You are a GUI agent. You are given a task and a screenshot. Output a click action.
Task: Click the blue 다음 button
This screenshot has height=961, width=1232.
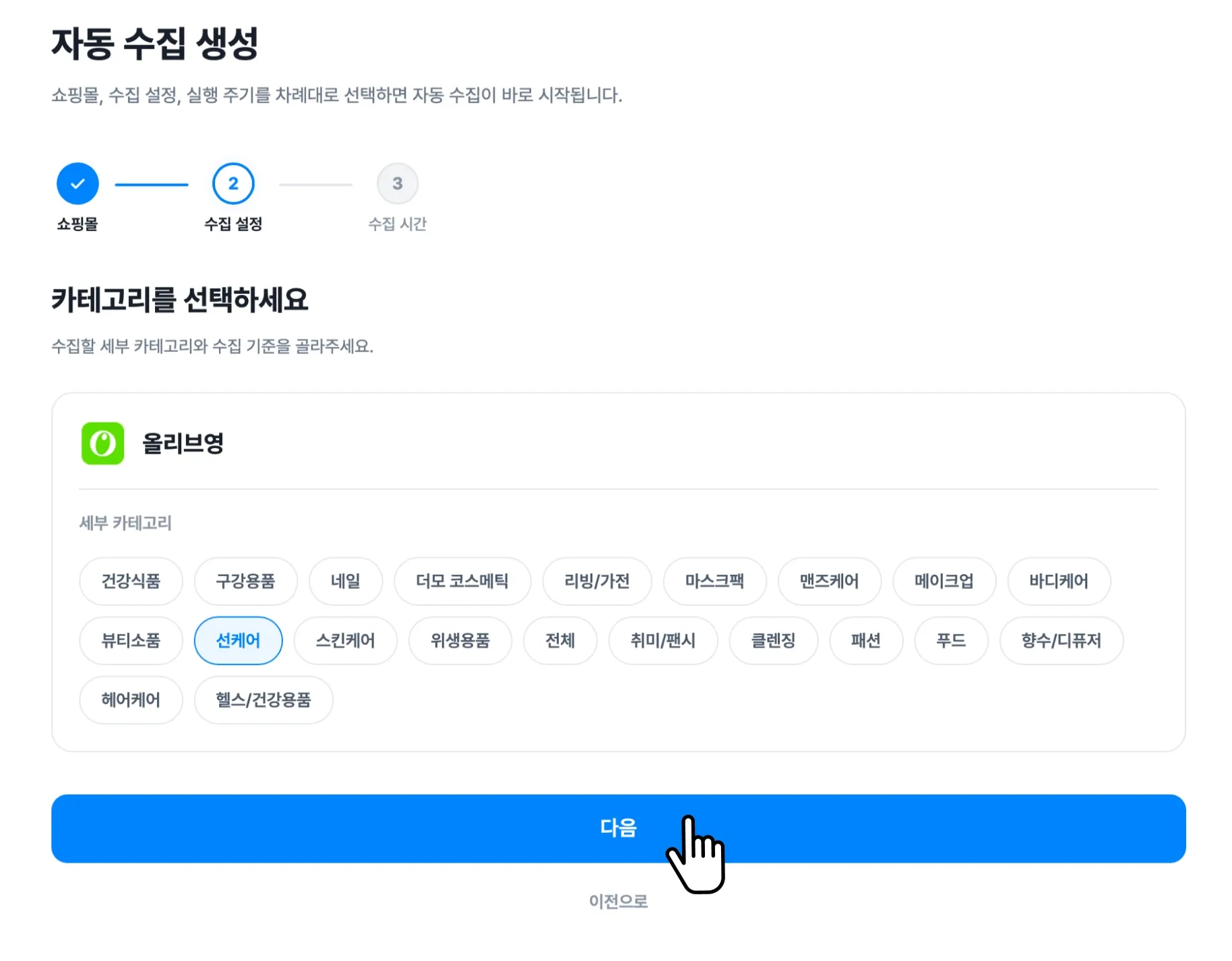click(619, 828)
